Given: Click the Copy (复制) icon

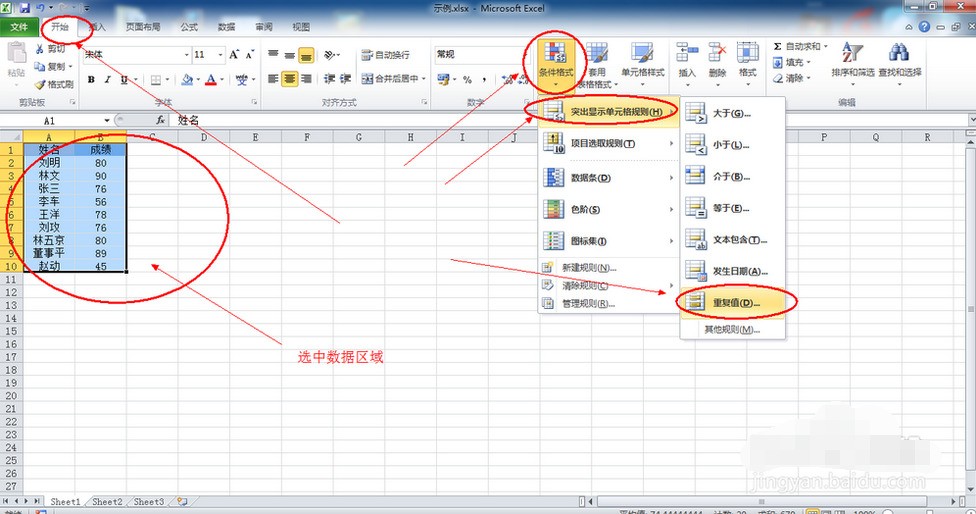Looking at the screenshot, I should tap(40, 66).
